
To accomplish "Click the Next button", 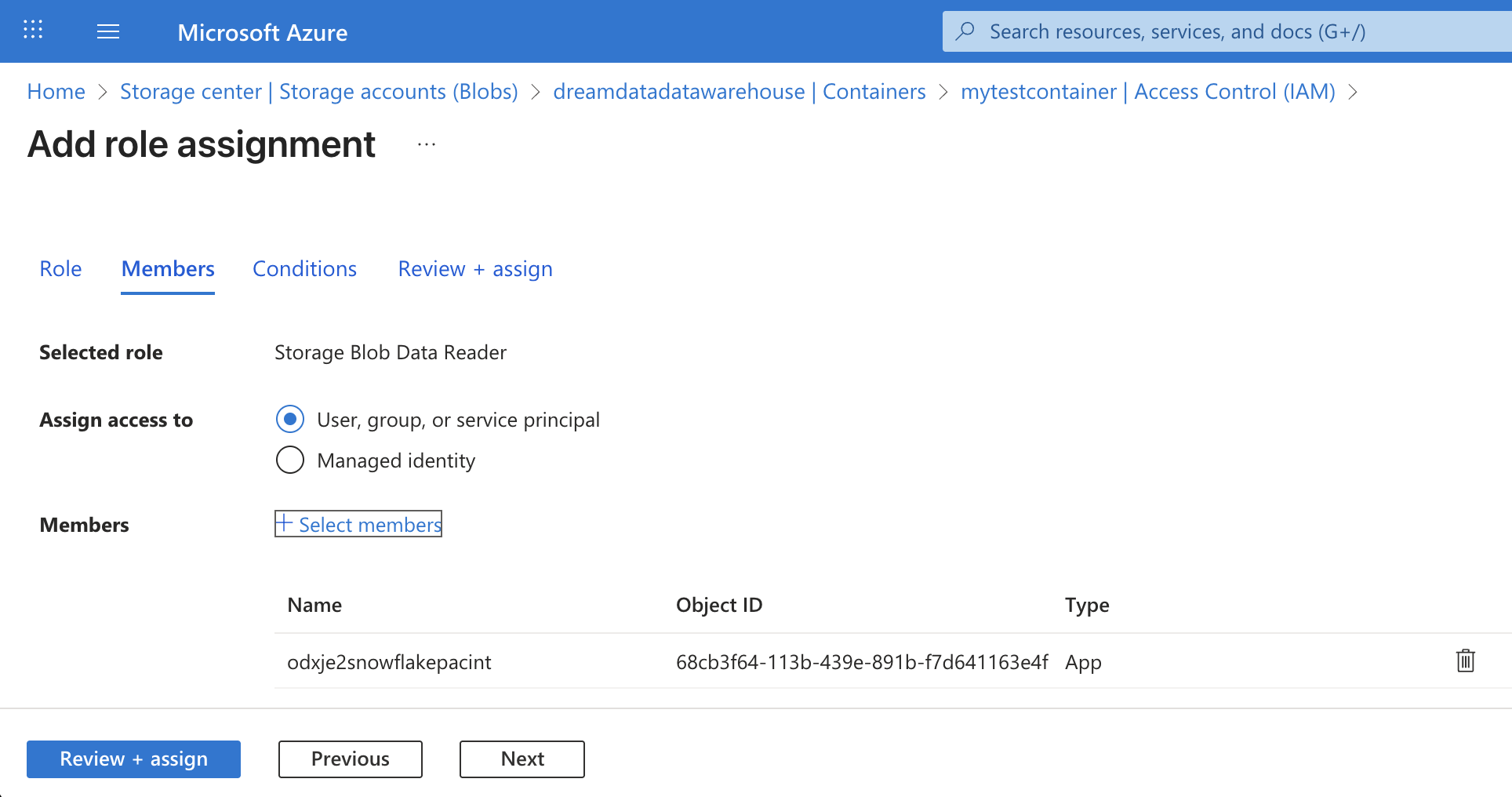I will (522, 759).
